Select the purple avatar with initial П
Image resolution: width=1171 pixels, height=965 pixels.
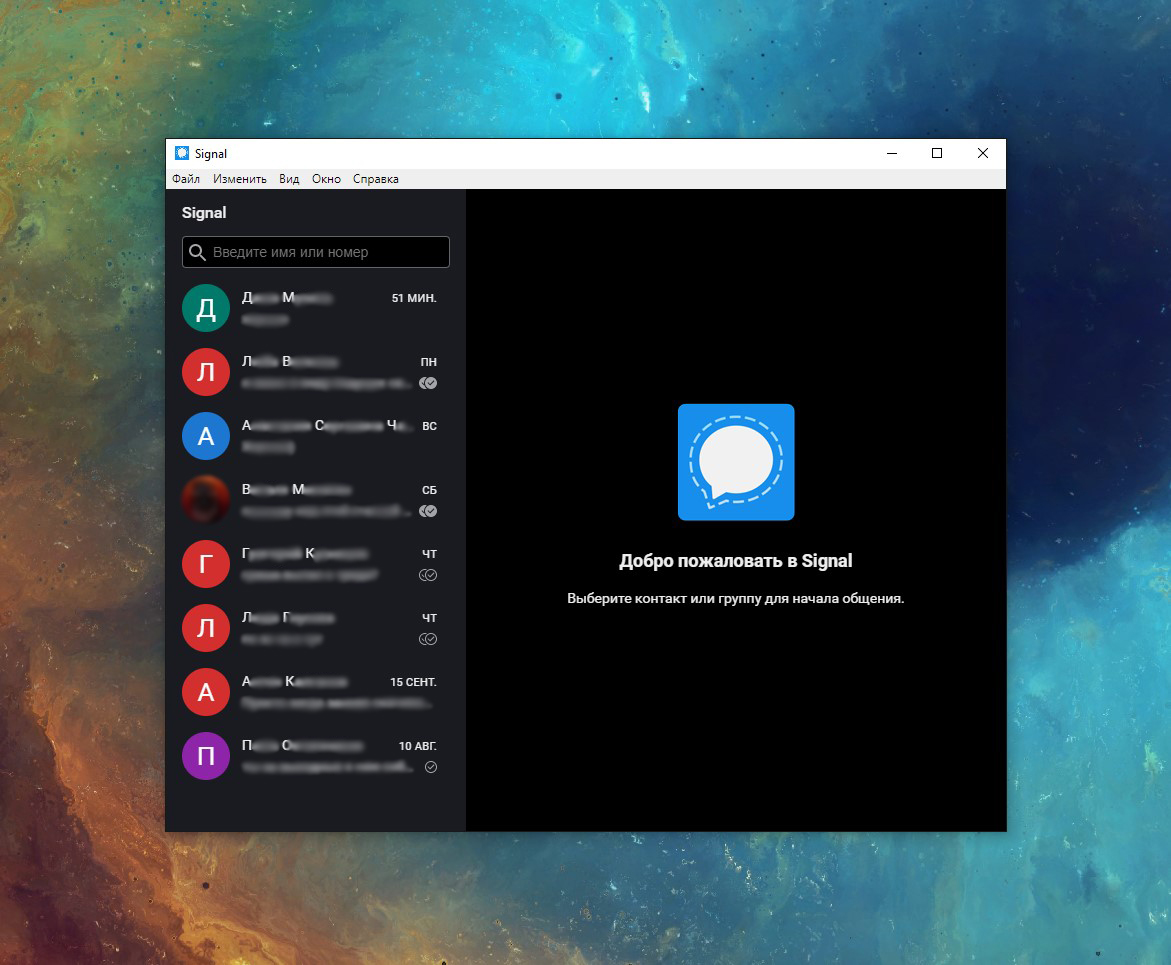(205, 756)
